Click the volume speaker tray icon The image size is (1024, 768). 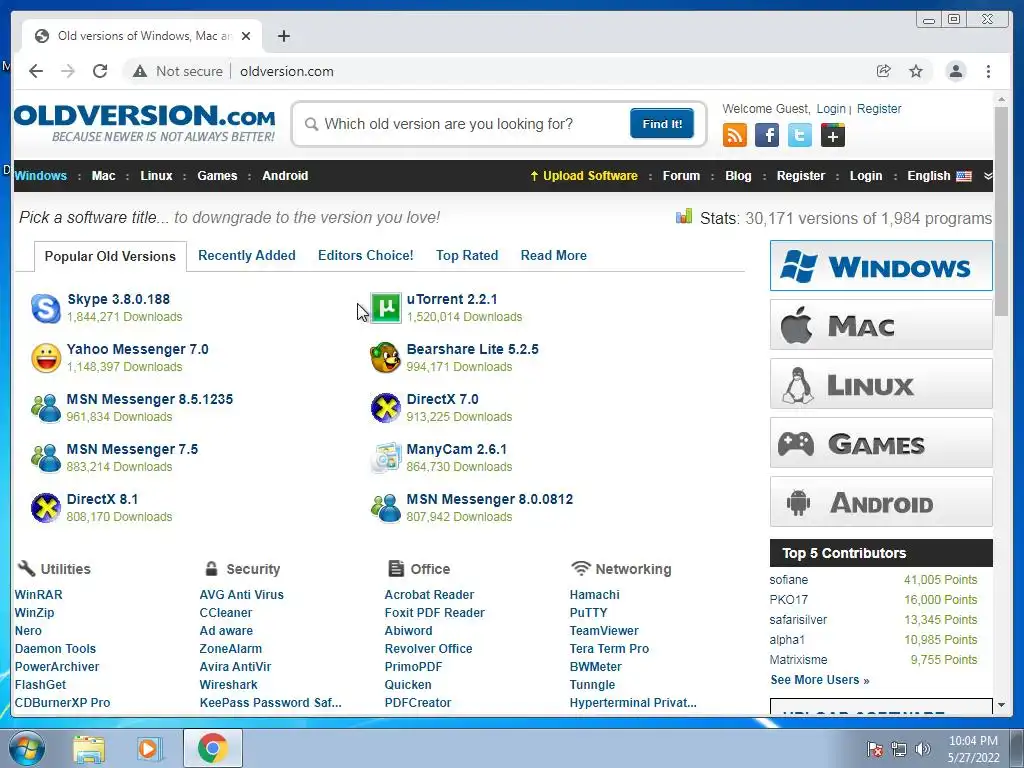(x=923, y=748)
